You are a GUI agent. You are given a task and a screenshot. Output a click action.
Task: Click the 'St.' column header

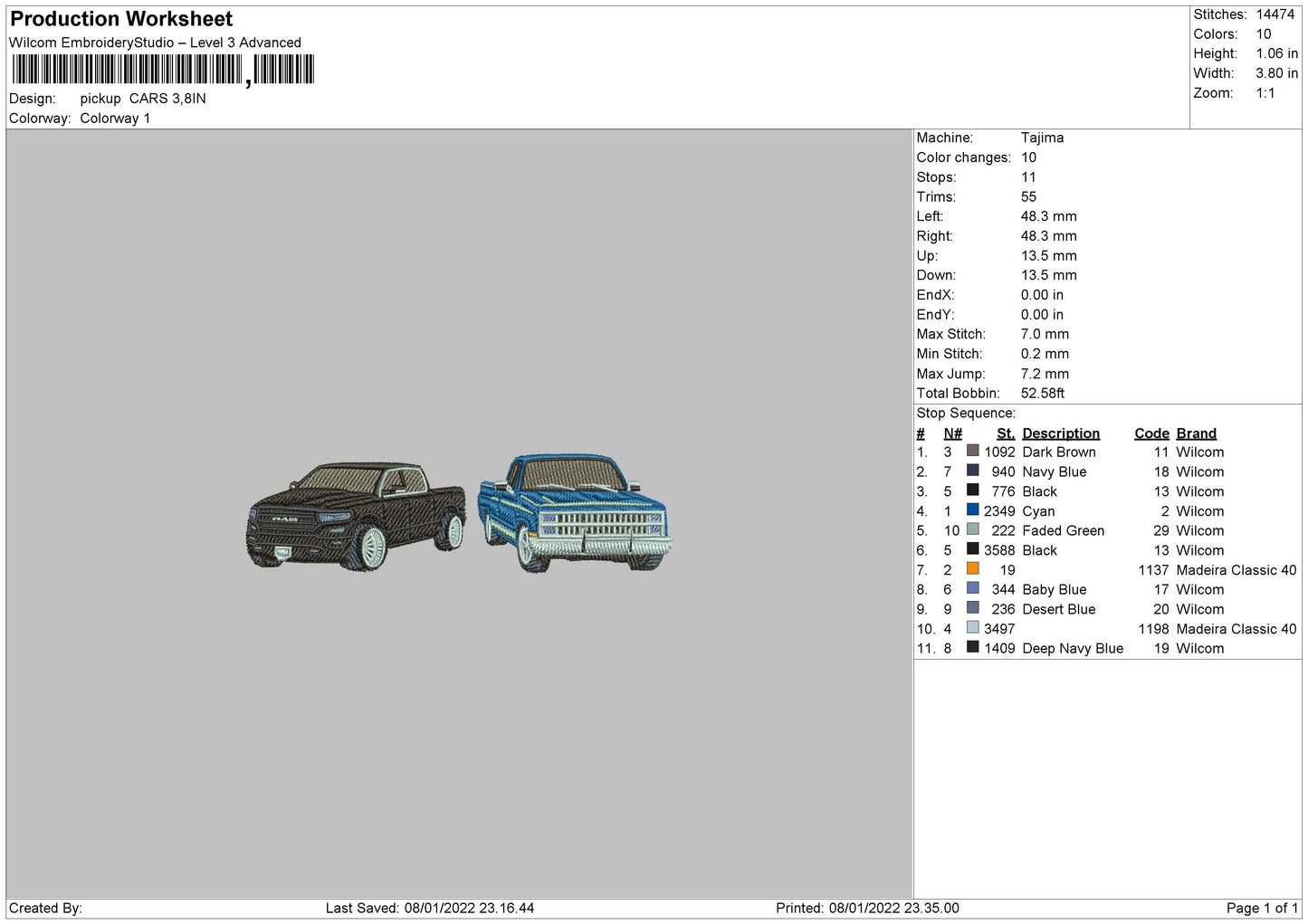pos(1006,433)
